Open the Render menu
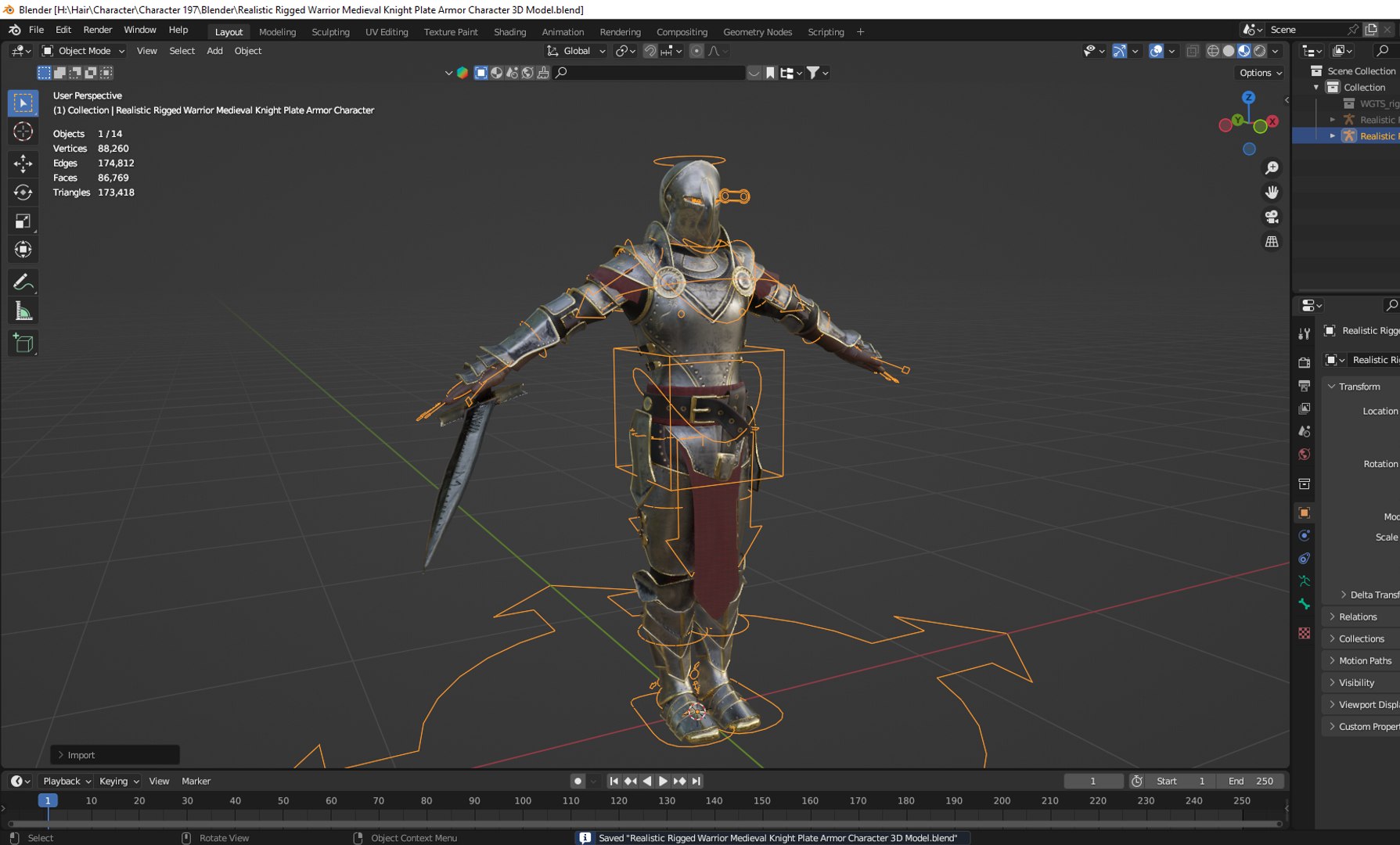Image resolution: width=1400 pixels, height=845 pixels. click(98, 30)
